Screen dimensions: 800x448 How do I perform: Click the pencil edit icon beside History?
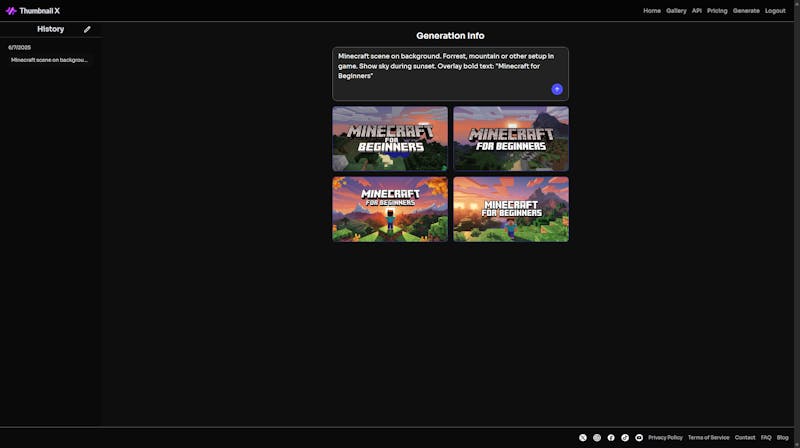tap(87, 29)
